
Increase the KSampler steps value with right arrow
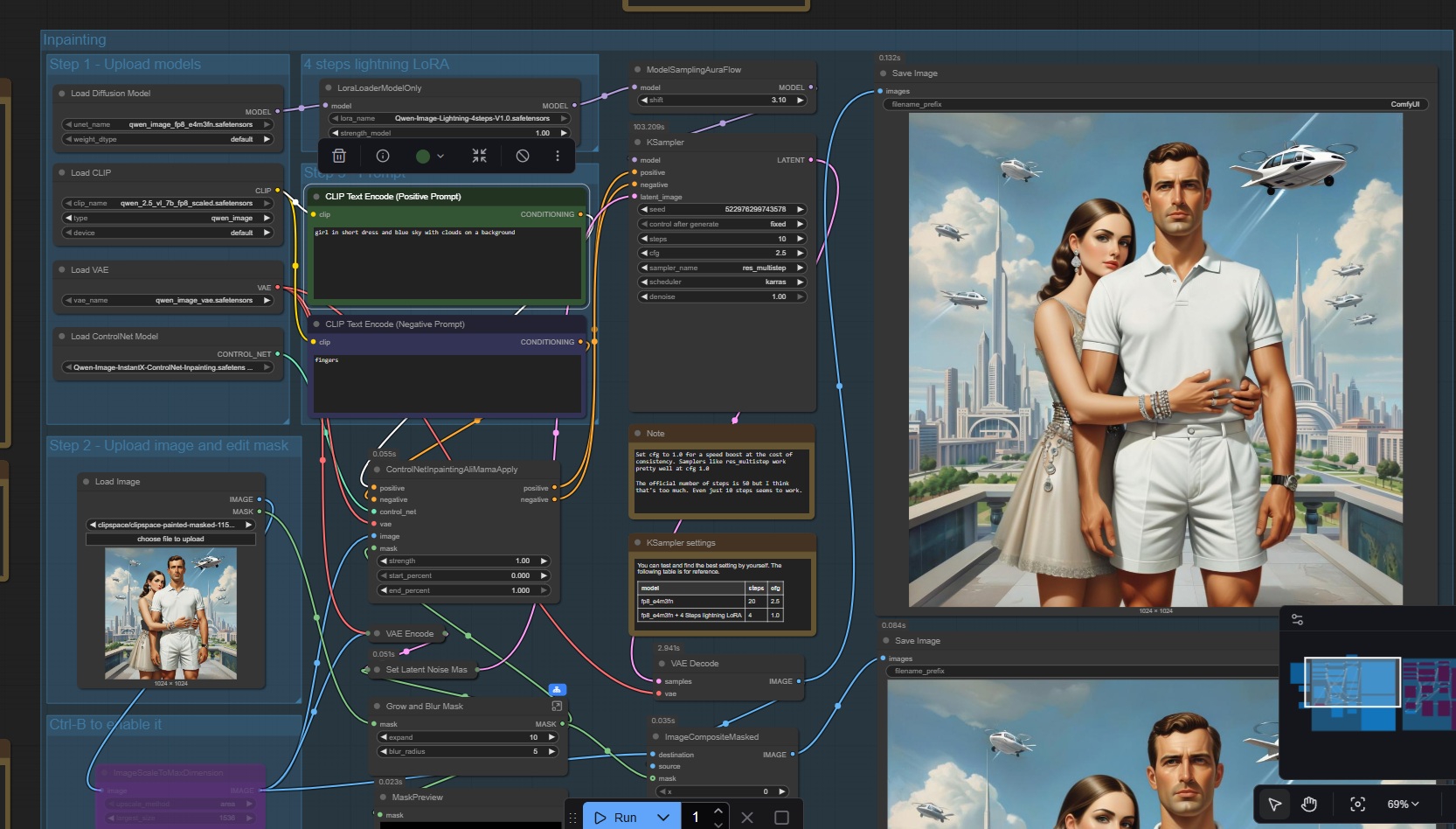coord(800,239)
